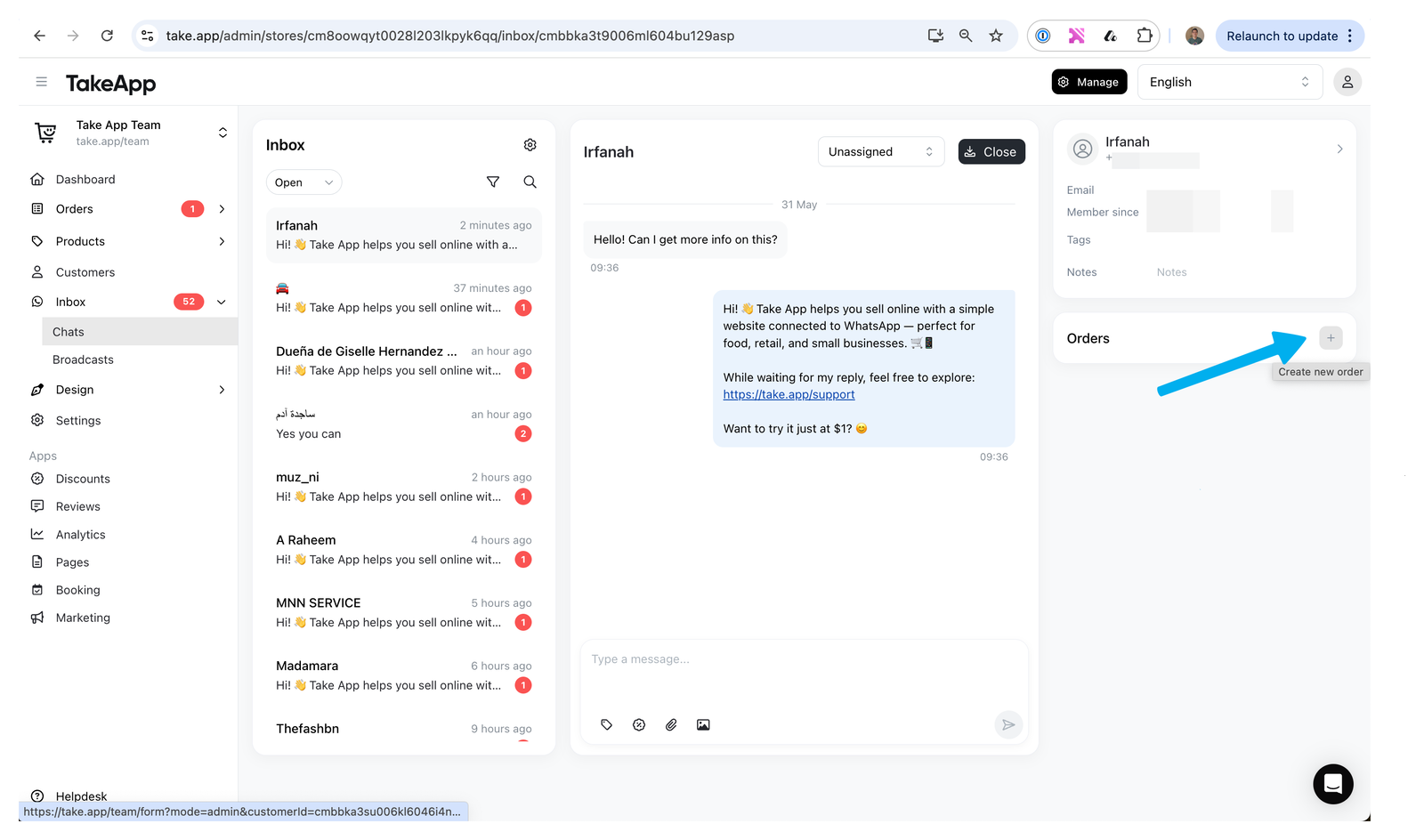This screenshot has width=1424, height=840.
Task: Open the Booking app
Action: pyautogui.click(x=78, y=590)
